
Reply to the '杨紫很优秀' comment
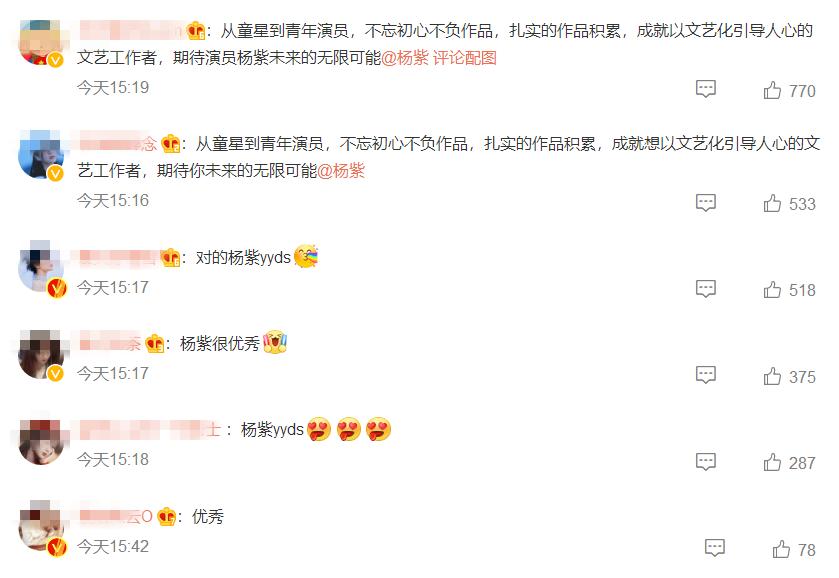(x=705, y=375)
